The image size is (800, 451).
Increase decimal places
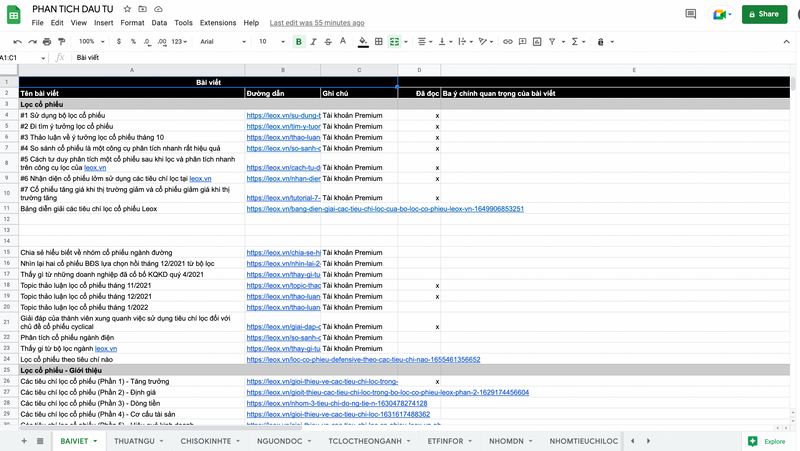pyautogui.click(x=162, y=42)
